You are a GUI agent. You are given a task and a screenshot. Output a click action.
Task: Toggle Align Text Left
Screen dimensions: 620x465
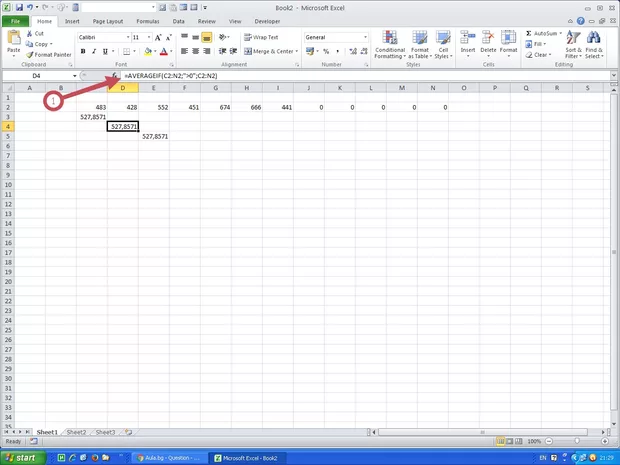184,51
